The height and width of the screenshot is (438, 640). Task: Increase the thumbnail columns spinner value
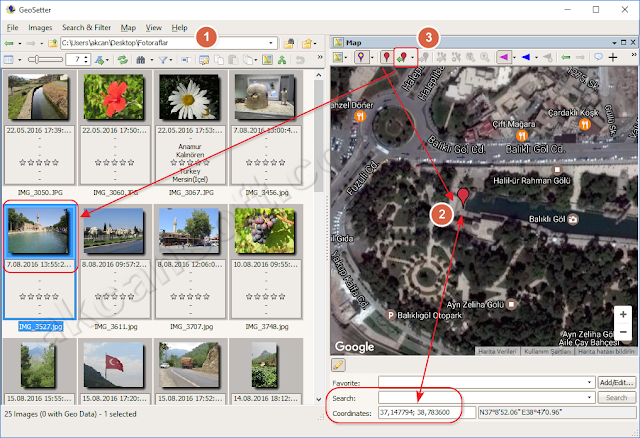pos(86,58)
